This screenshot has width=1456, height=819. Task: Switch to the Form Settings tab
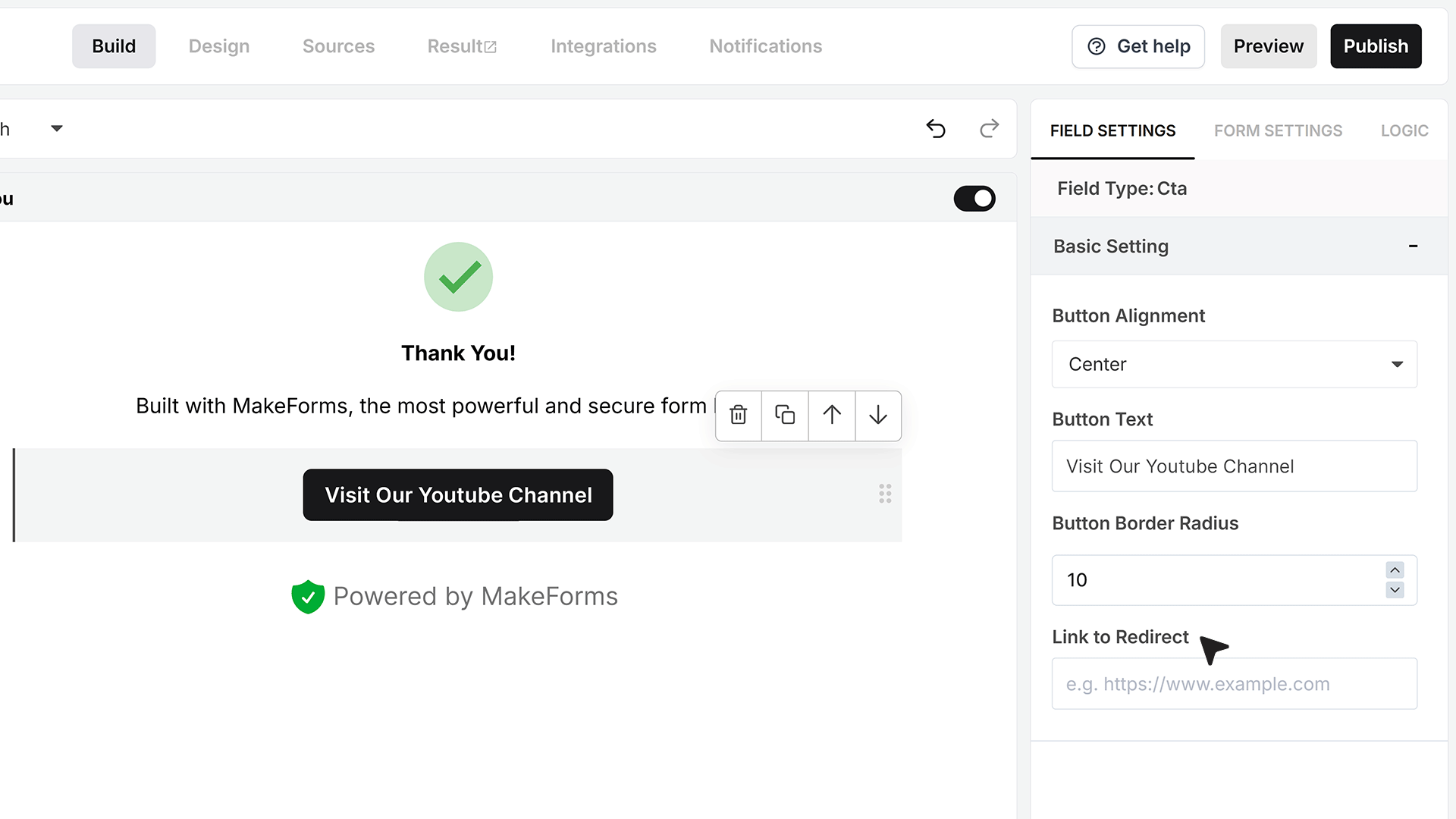click(1278, 130)
